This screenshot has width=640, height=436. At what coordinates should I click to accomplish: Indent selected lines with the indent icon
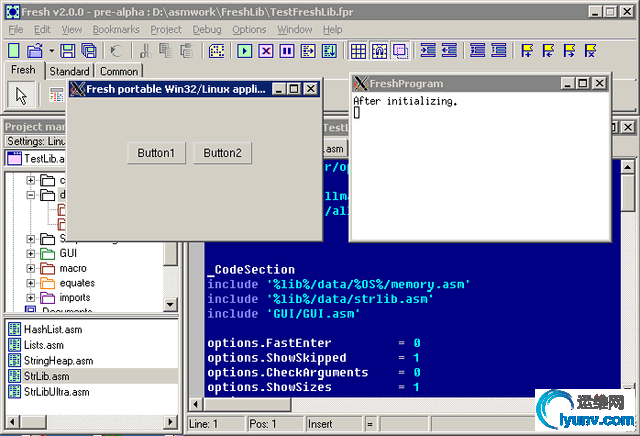click(x=428, y=51)
